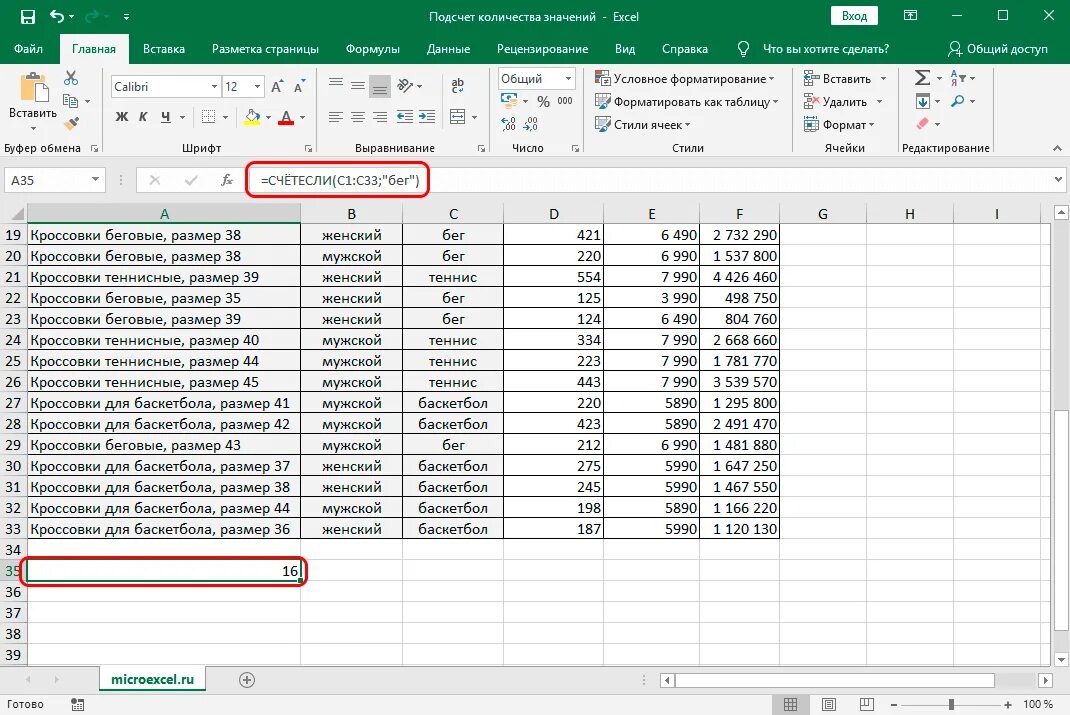The width and height of the screenshot is (1070, 715).
Task: Apply percent style number format
Action: 543,101
